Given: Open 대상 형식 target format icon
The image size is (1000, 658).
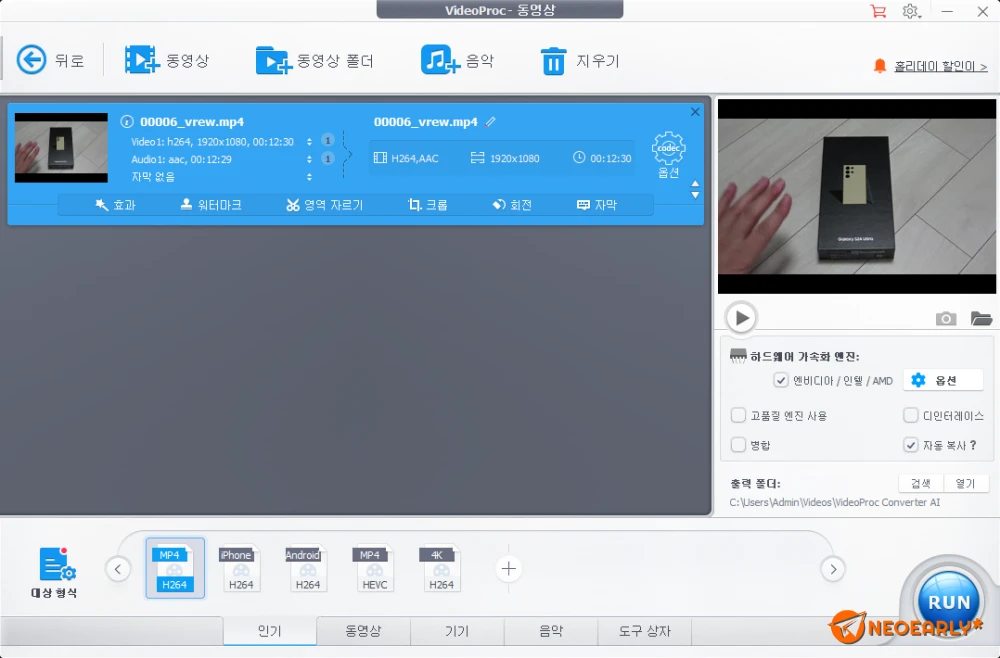Looking at the screenshot, I should click(x=57, y=564).
